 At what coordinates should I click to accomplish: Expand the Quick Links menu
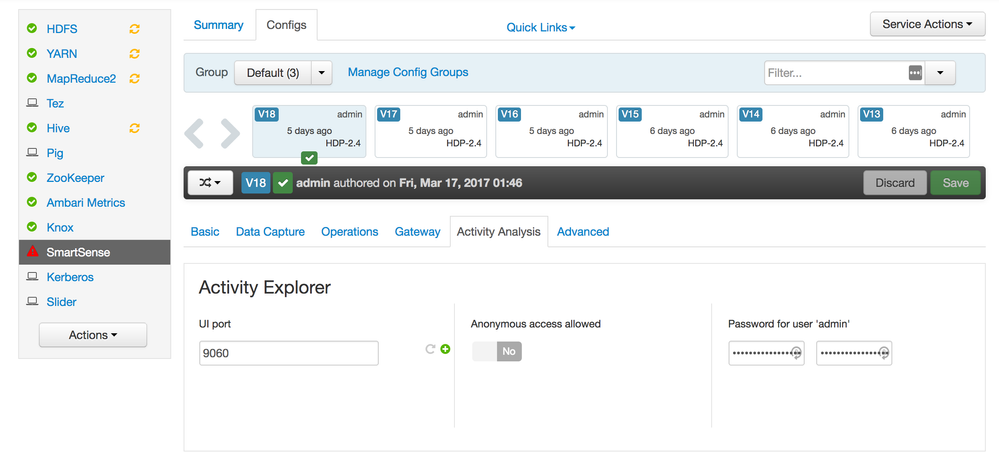[x=541, y=27]
